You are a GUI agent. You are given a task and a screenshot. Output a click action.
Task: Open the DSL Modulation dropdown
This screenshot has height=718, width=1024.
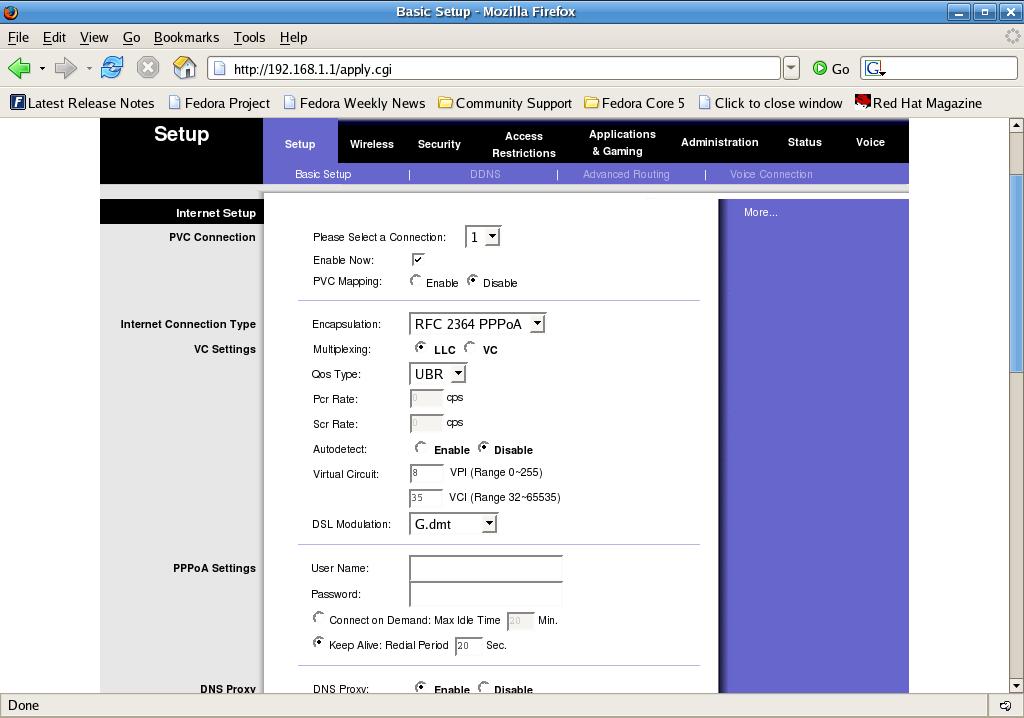(x=453, y=524)
